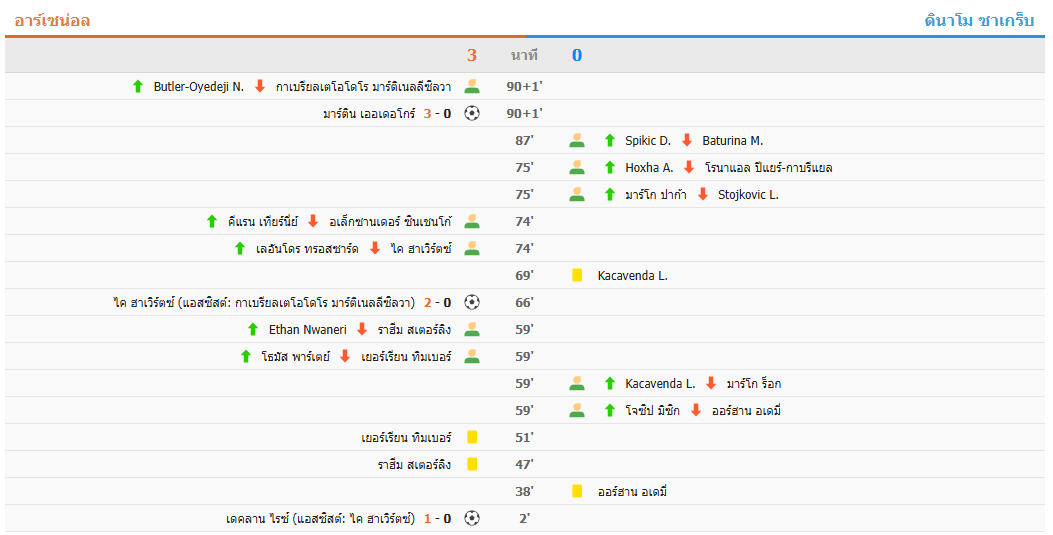Click the green up arrow beside Spikic D.
The image size is (1053, 535).
[610, 140]
